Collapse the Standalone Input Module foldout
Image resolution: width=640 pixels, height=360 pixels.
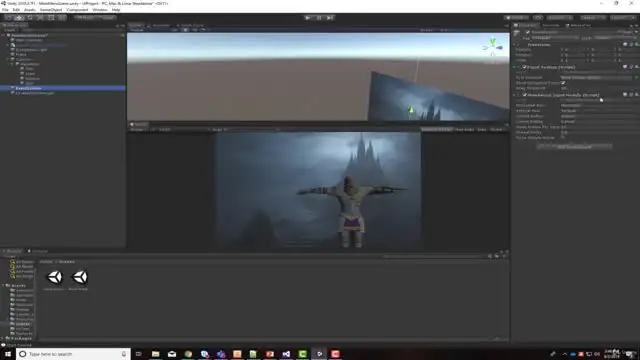pyautogui.click(x=515, y=95)
